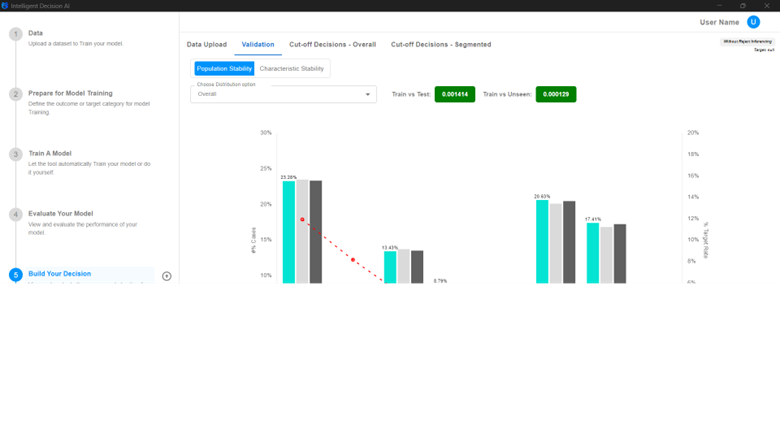Click 'View and evaluate the performance' description

(x=83, y=229)
